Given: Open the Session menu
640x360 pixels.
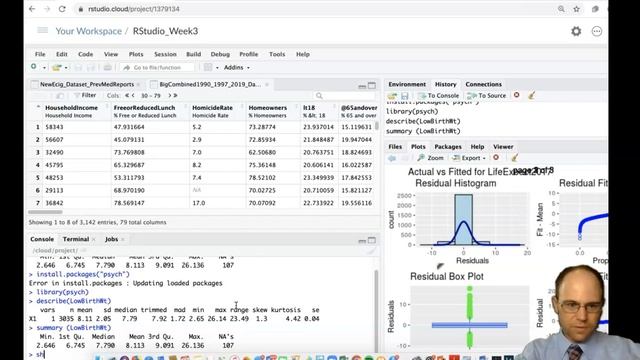Looking at the screenshot, I should click(x=165, y=54).
